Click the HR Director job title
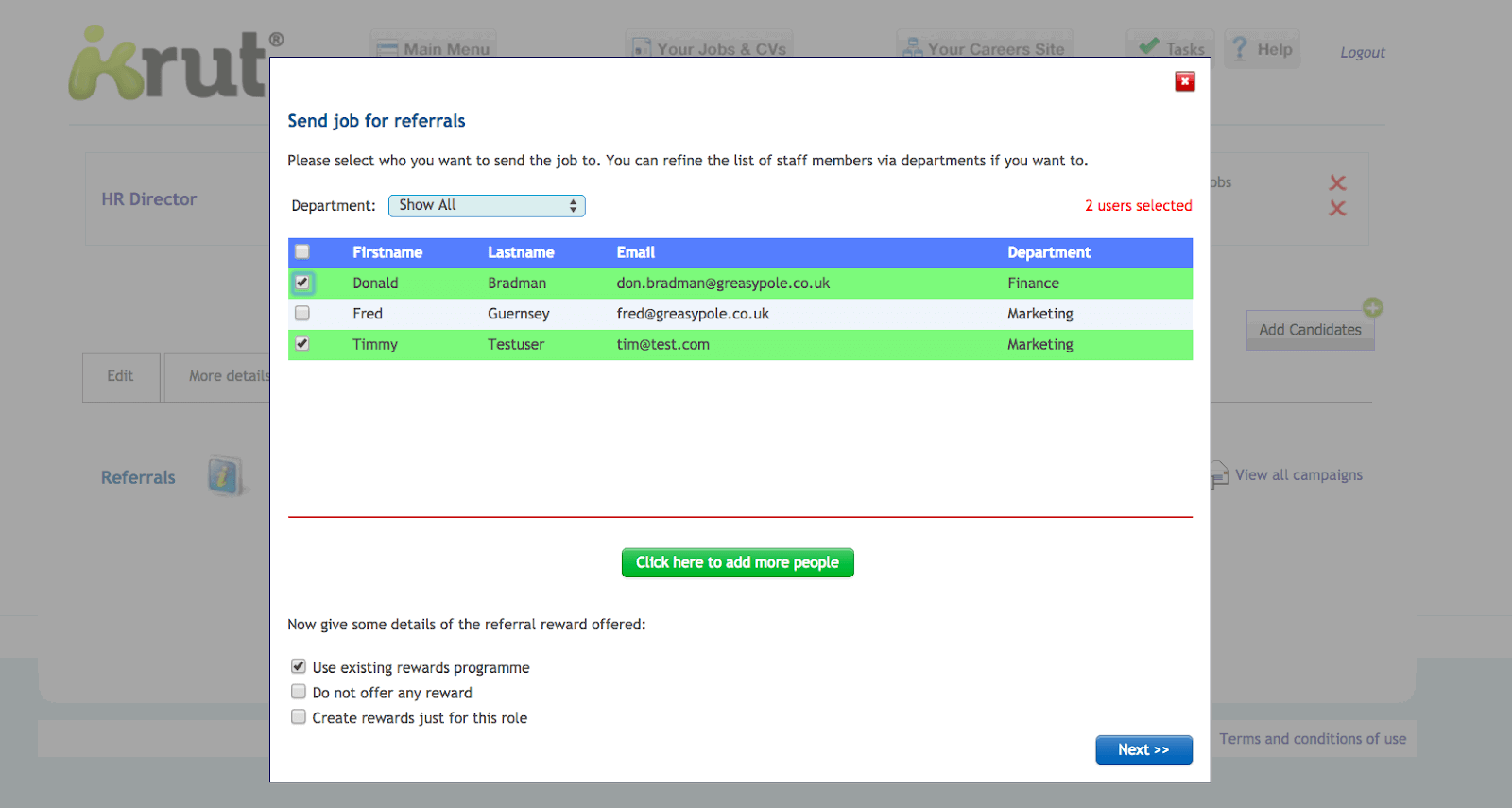 pyautogui.click(x=149, y=199)
